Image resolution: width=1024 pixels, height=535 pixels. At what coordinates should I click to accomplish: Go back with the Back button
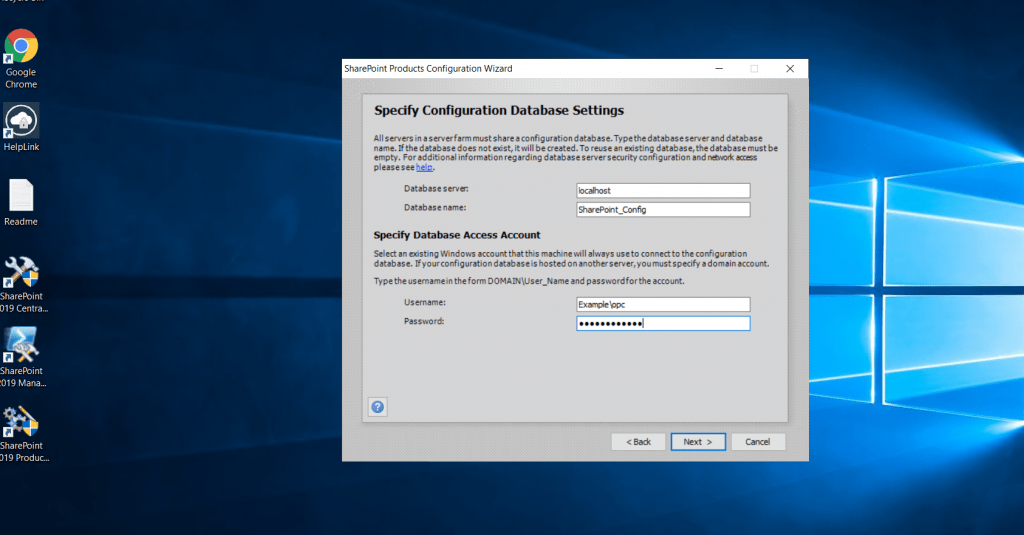[638, 441]
